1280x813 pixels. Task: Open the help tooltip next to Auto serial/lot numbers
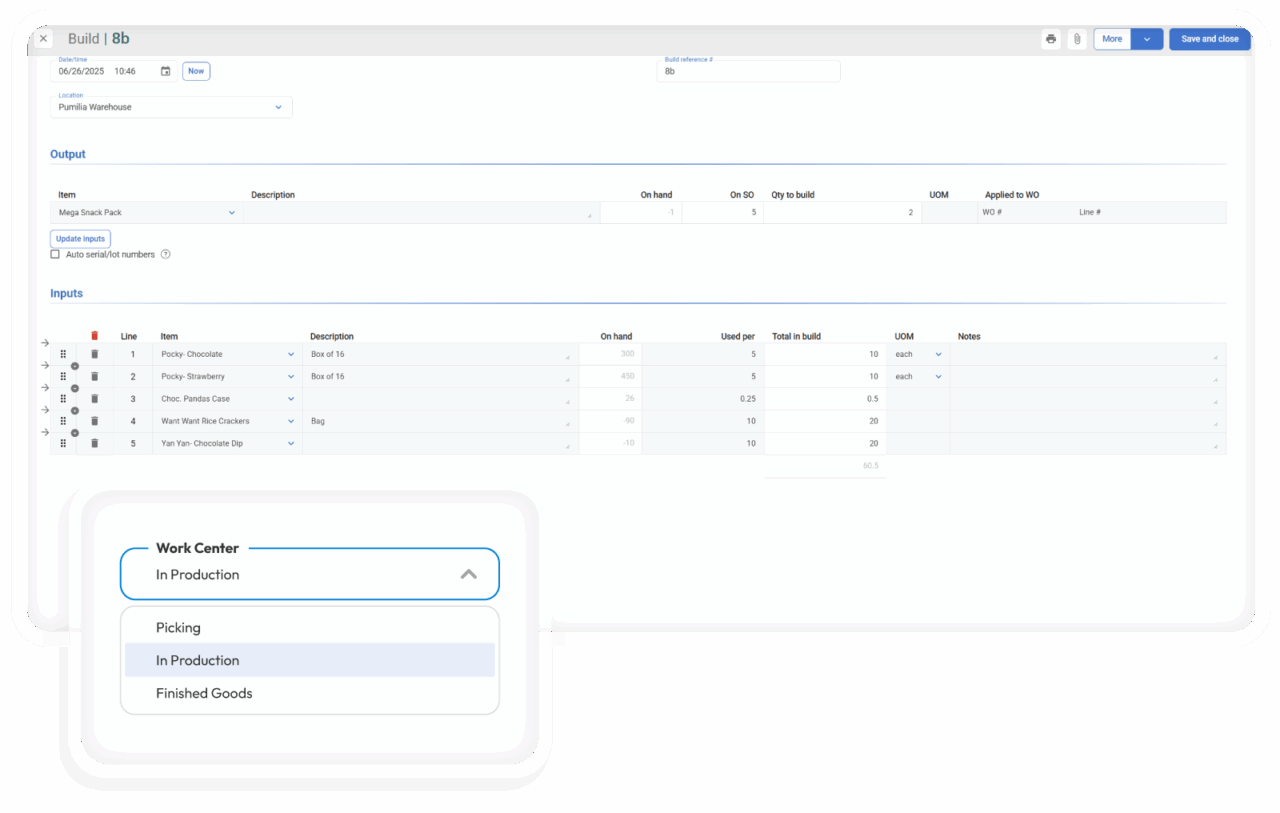[x=165, y=254]
